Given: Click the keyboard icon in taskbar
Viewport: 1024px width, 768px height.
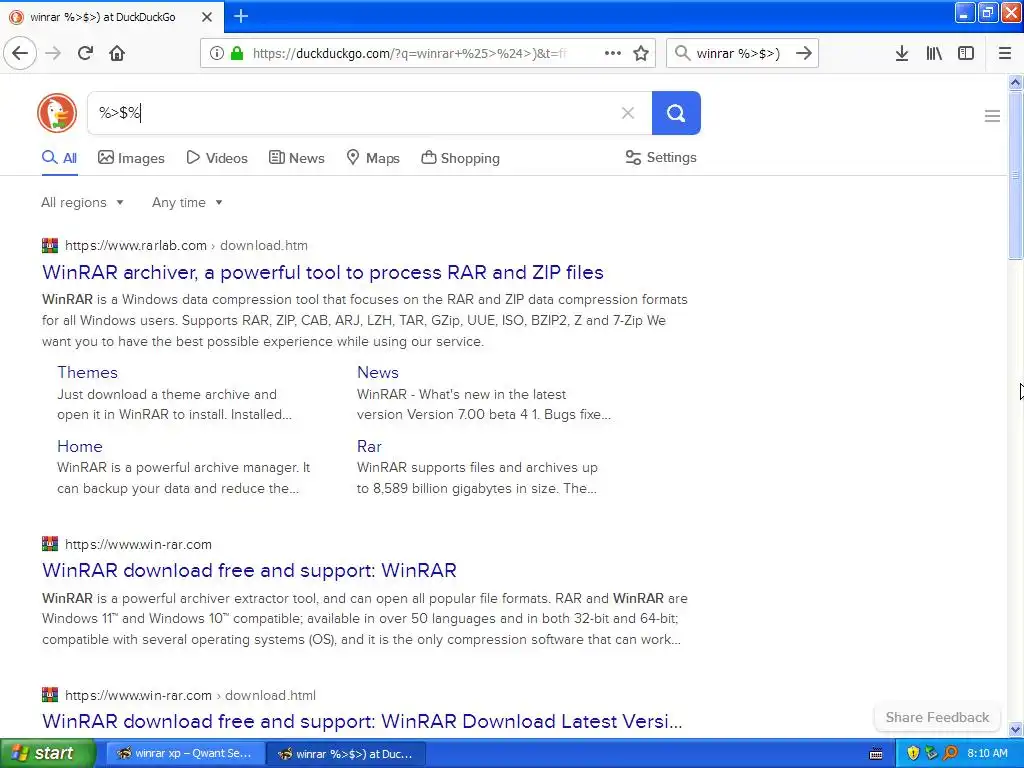Looking at the screenshot, I should click(876, 754).
